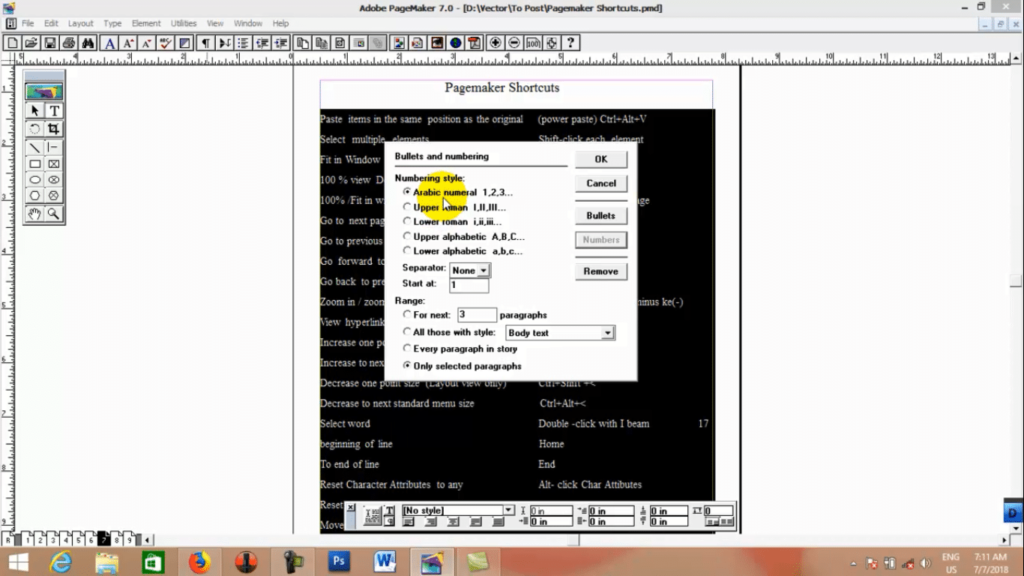
Task: Open Character Specs with the large A icon
Action: click(110, 43)
